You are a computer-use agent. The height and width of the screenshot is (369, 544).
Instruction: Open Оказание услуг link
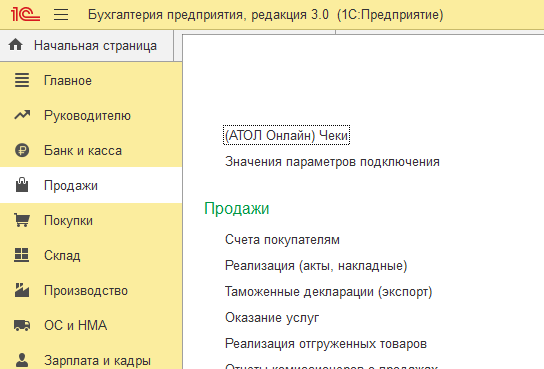272,318
